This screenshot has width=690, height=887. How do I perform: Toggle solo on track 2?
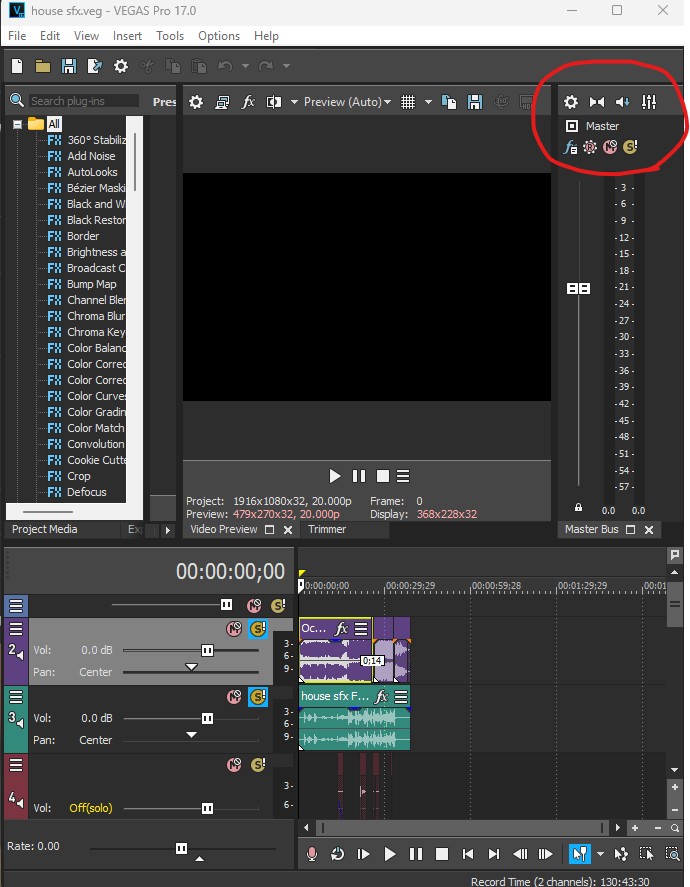258,628
